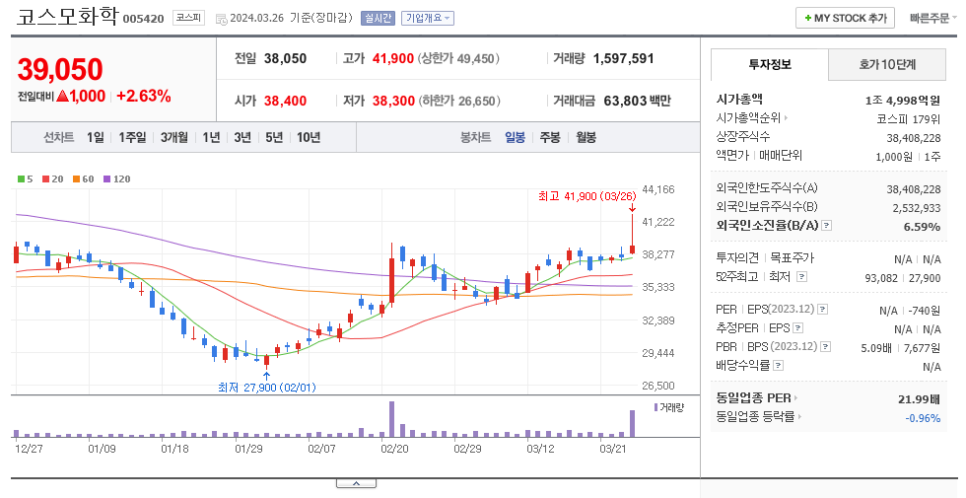Click the calendar icon beside the date
Screen dimensions: 966x498
[x=221, y=19]
